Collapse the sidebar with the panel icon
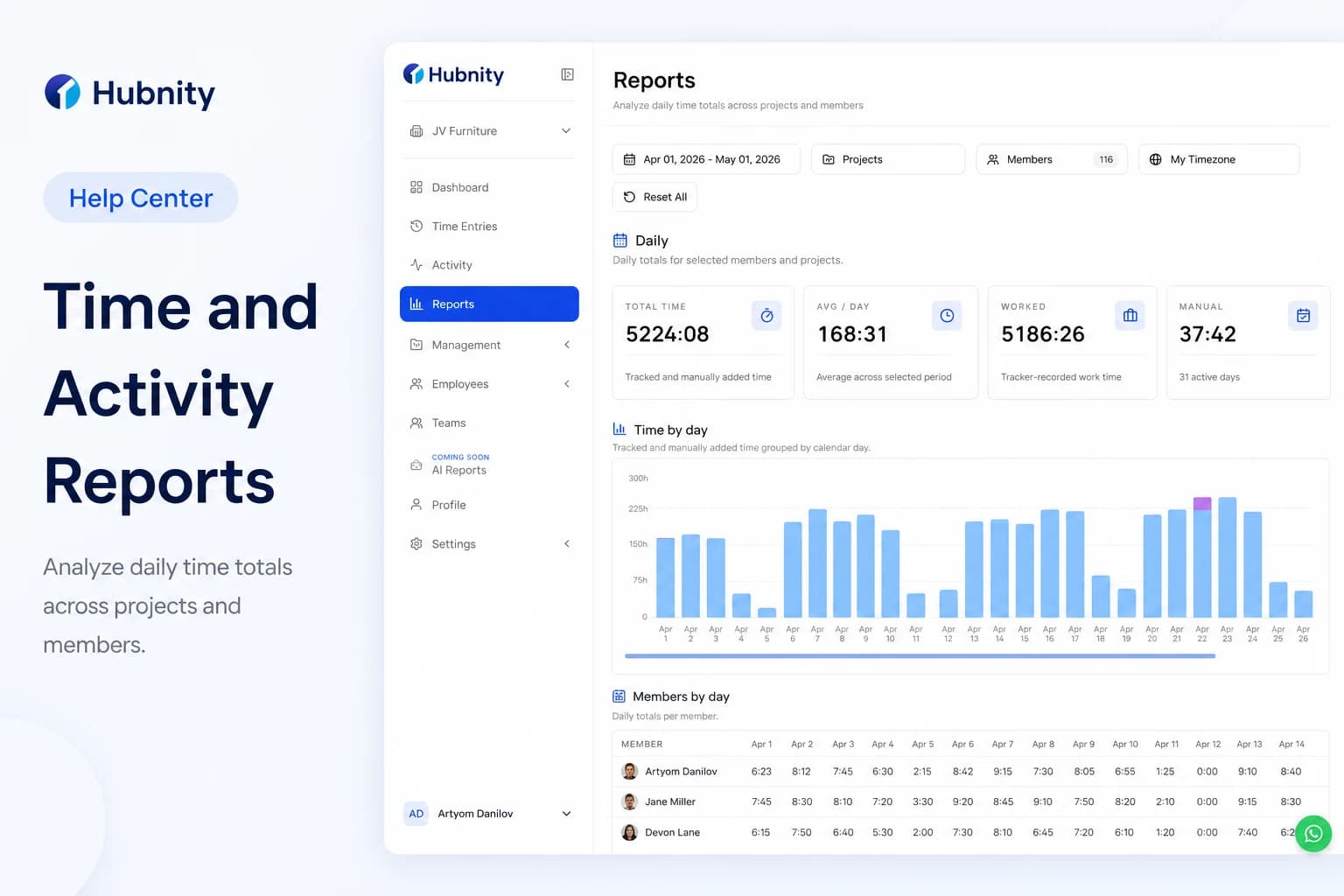This screenshot has width=1344, height=896. (567, 74)
